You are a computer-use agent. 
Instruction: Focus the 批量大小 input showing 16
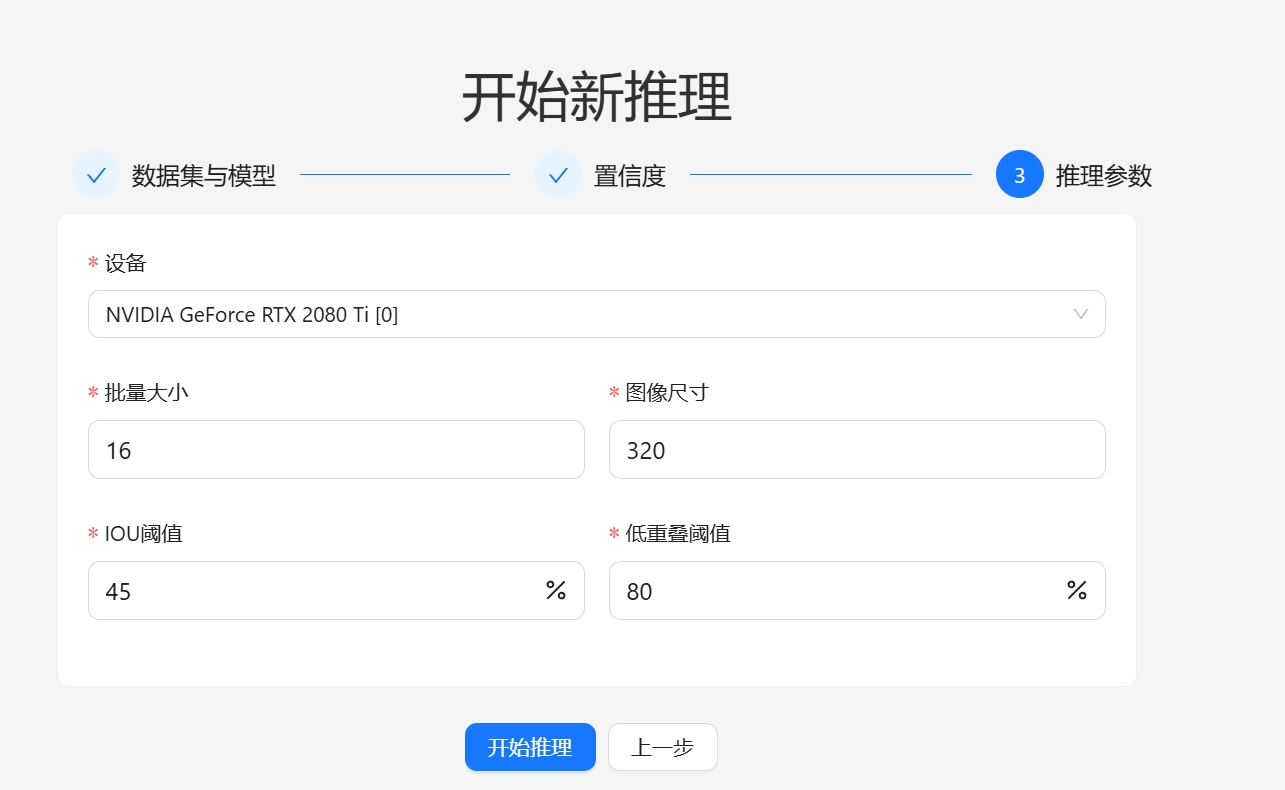point(336,450)
